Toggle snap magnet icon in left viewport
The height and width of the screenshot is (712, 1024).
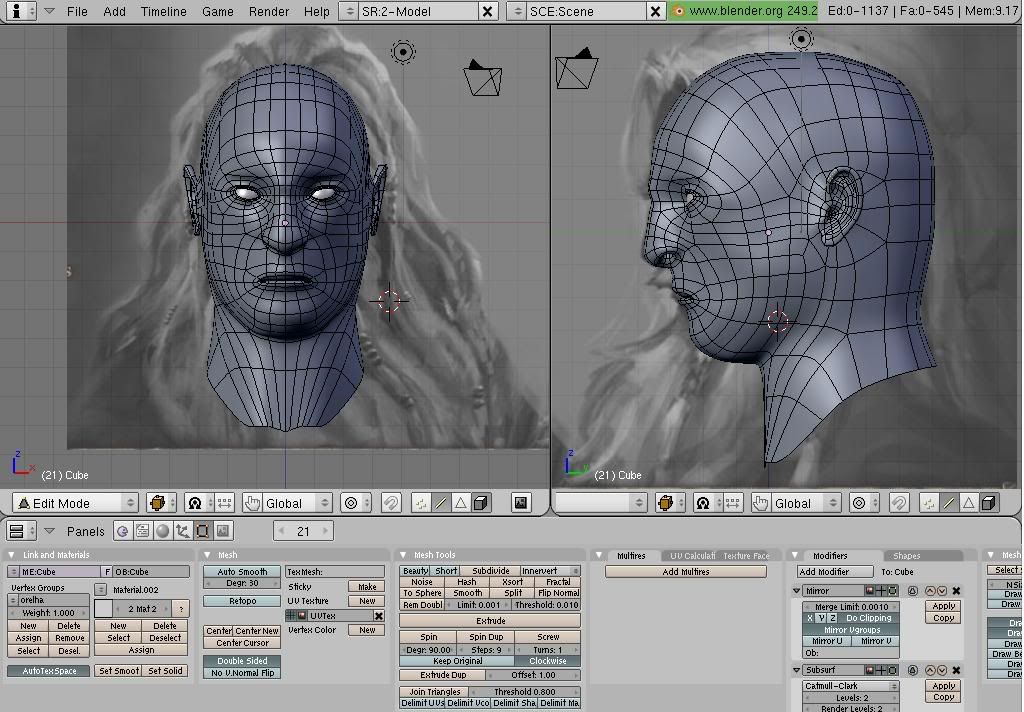tap(391, 503)
